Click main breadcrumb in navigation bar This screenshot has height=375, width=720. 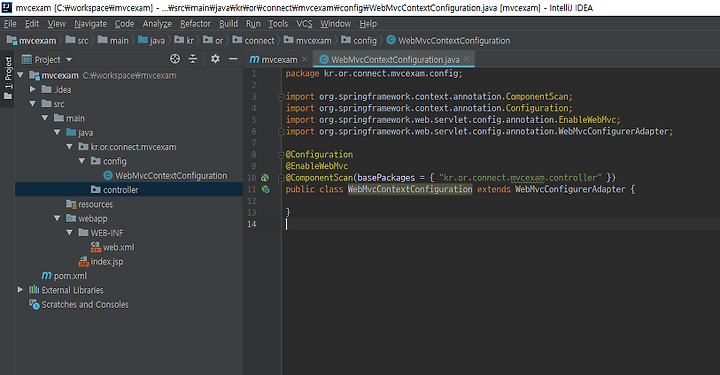[113, 40]
